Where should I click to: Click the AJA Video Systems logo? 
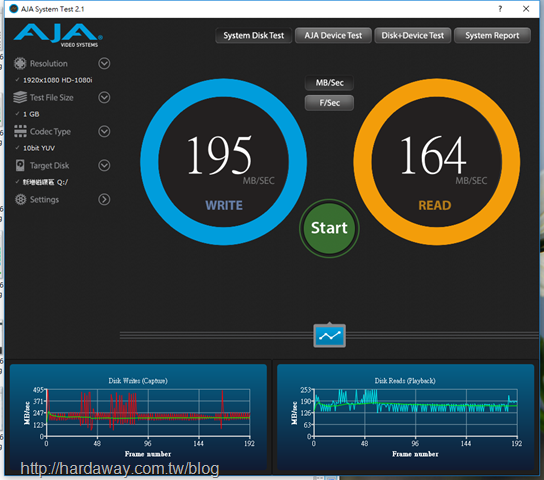pyautogui.click(x=58, y=35)
